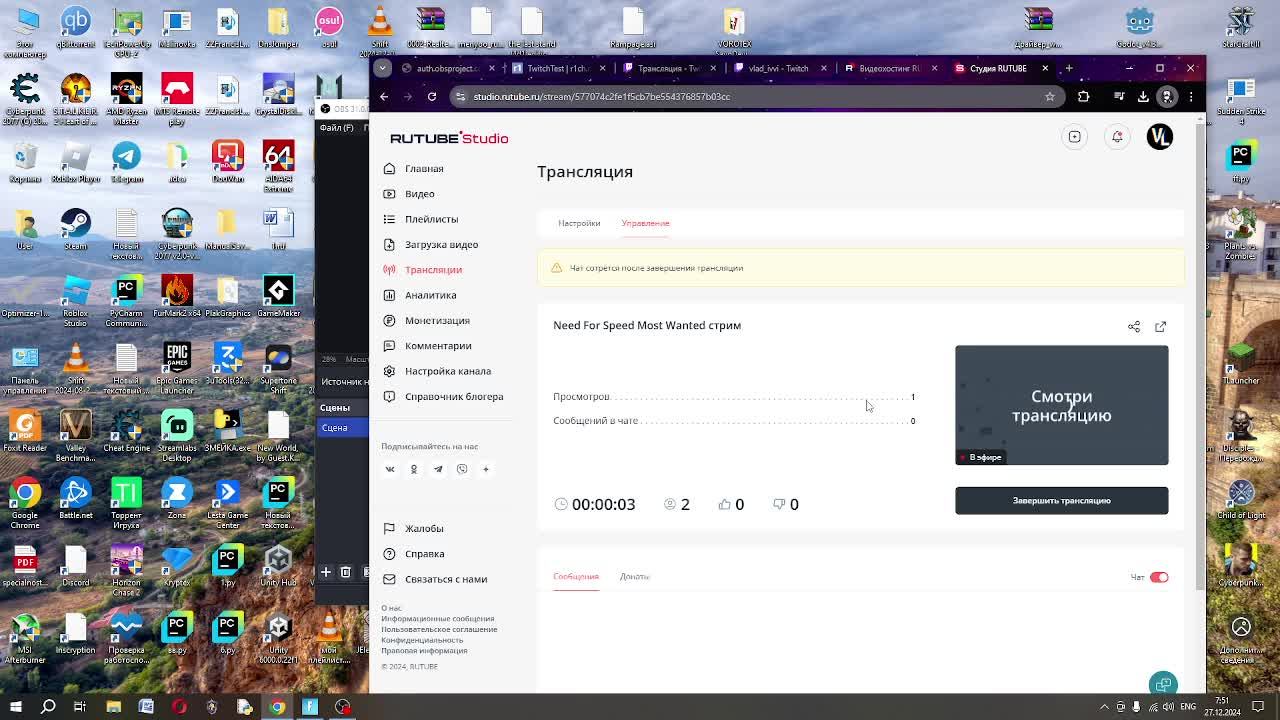Switch to the TwitchTest browser tab
Screen dimensions: 1280x720
click(x=557, y=68)
